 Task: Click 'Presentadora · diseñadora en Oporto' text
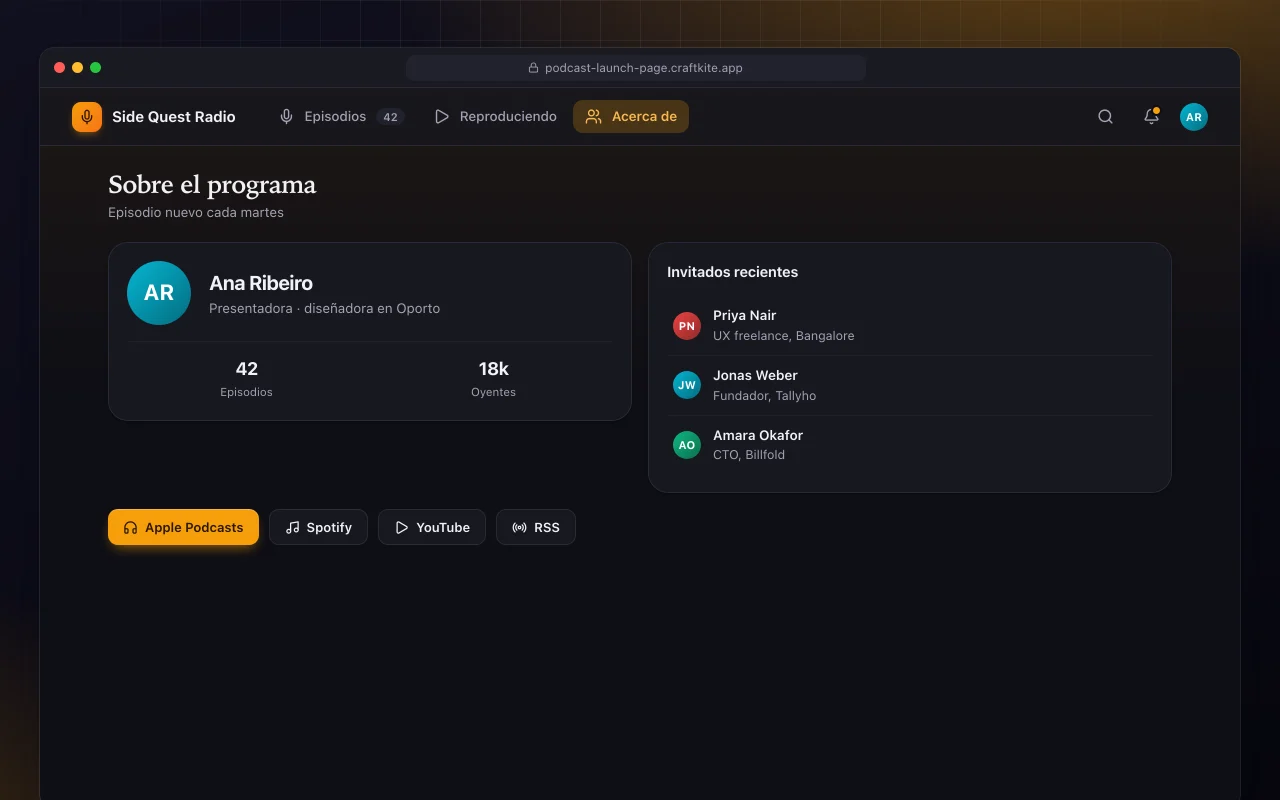click(x=324, y=308)
